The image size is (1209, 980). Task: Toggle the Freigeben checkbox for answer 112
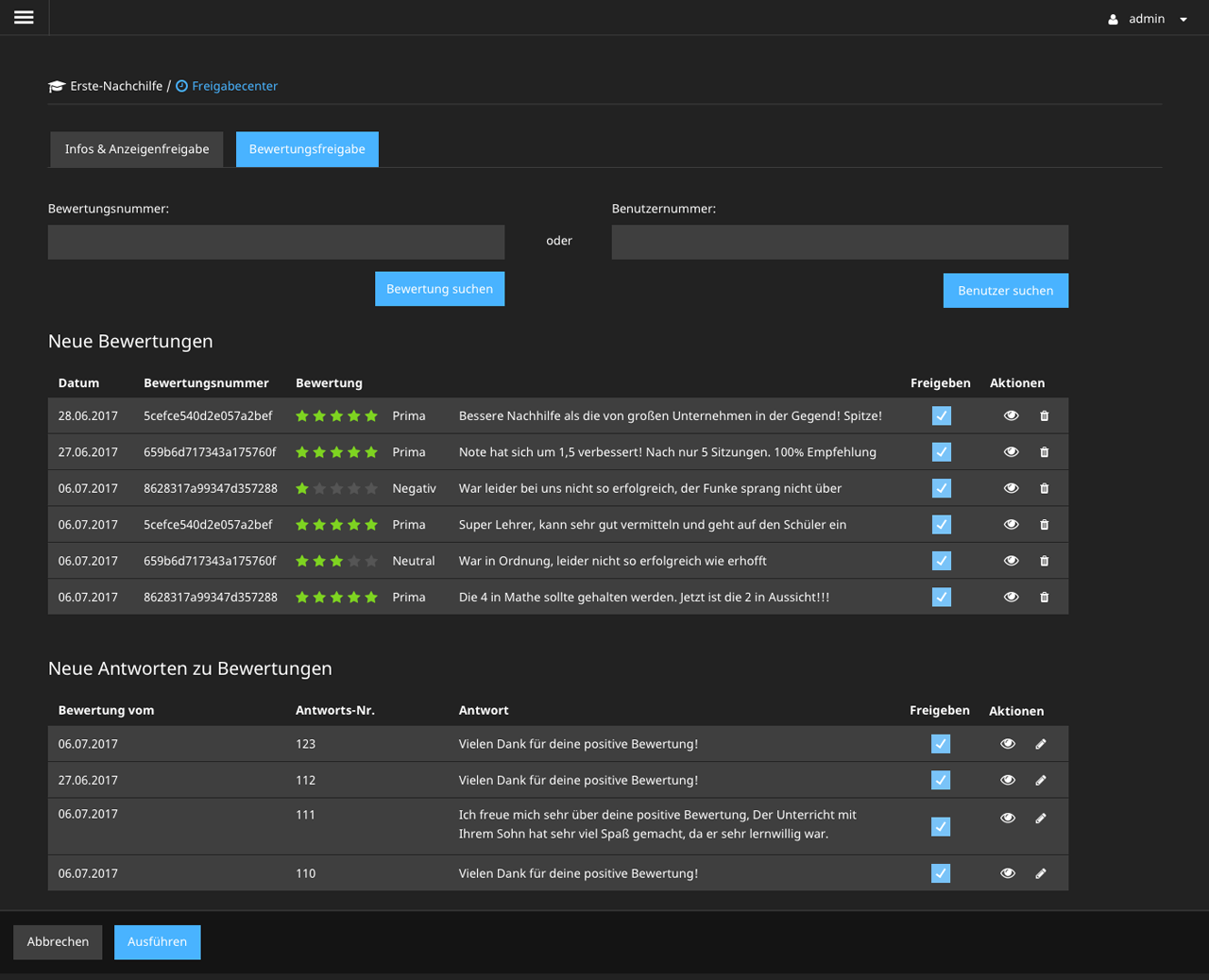(940, 780)
